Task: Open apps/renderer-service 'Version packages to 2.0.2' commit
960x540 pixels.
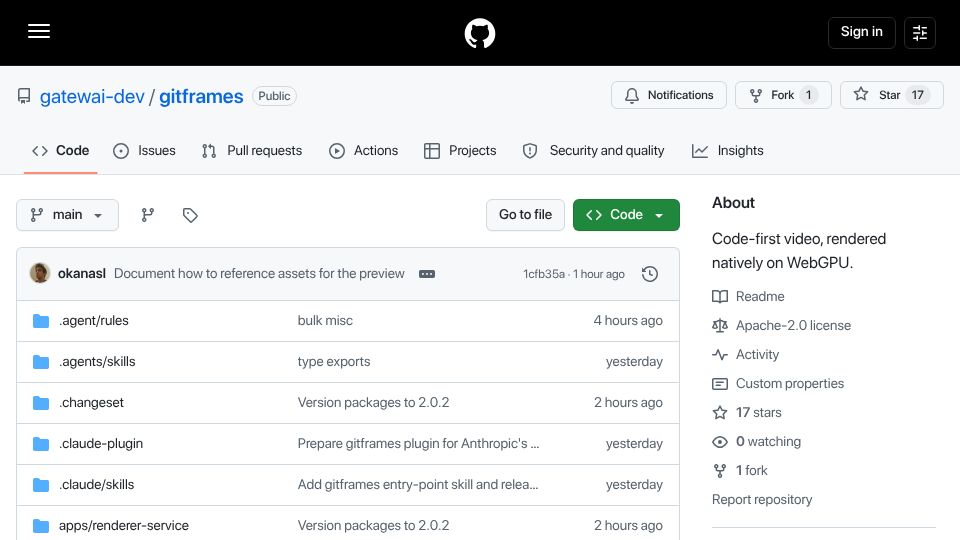Action: pyautogui.click(x=373, y=526)
